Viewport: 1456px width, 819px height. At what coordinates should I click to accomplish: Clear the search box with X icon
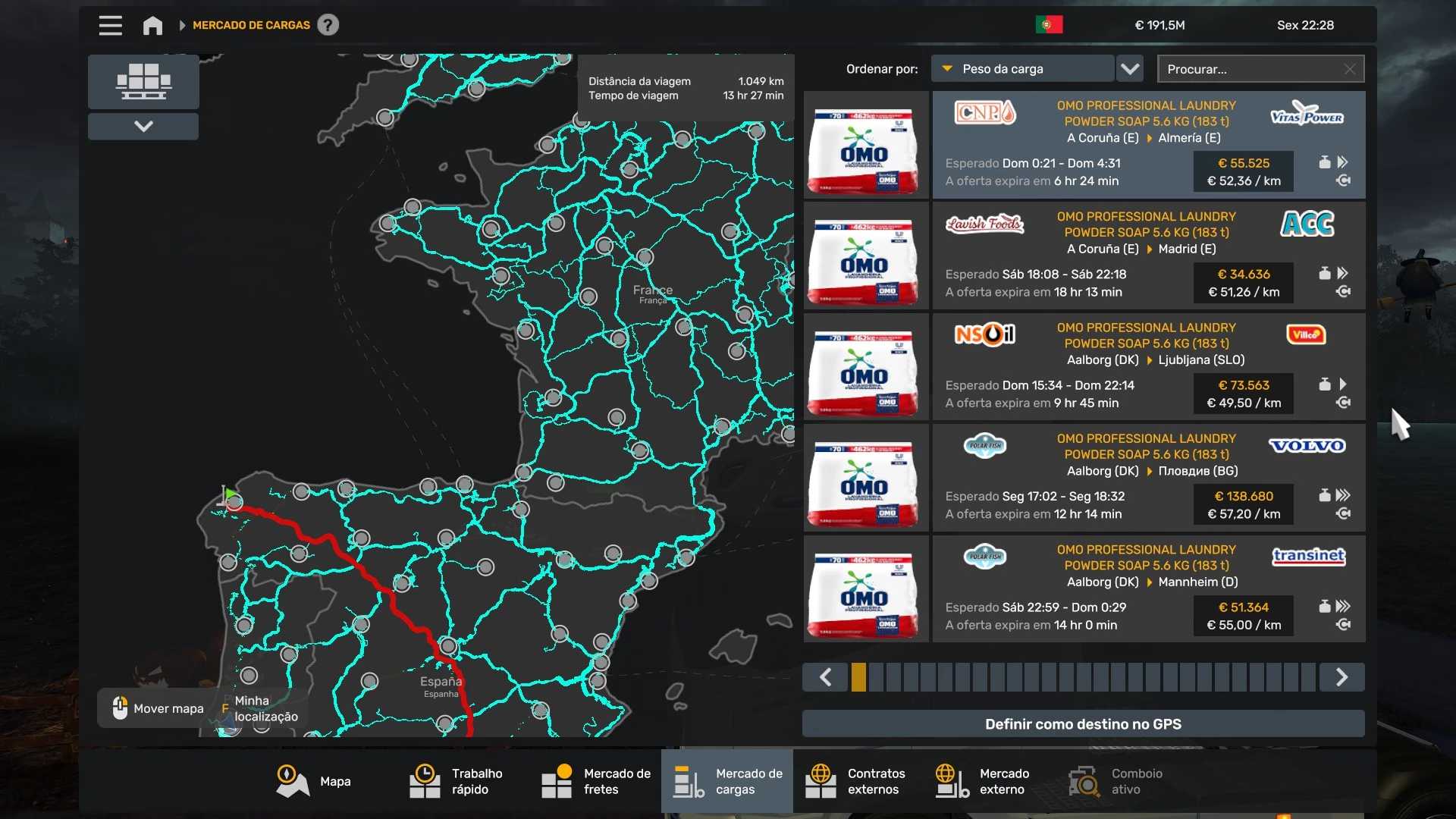[x=1350, y=69]
